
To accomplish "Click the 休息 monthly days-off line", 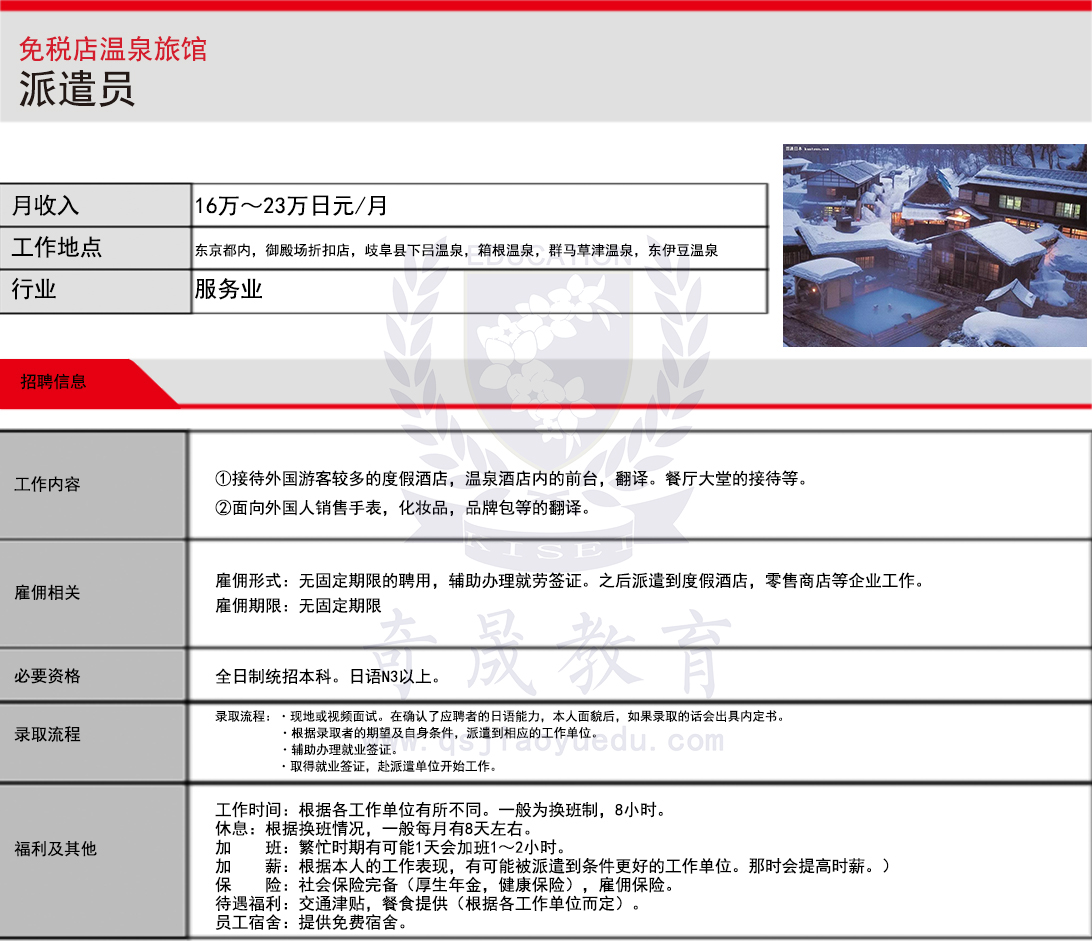I will tap(375, 829).
